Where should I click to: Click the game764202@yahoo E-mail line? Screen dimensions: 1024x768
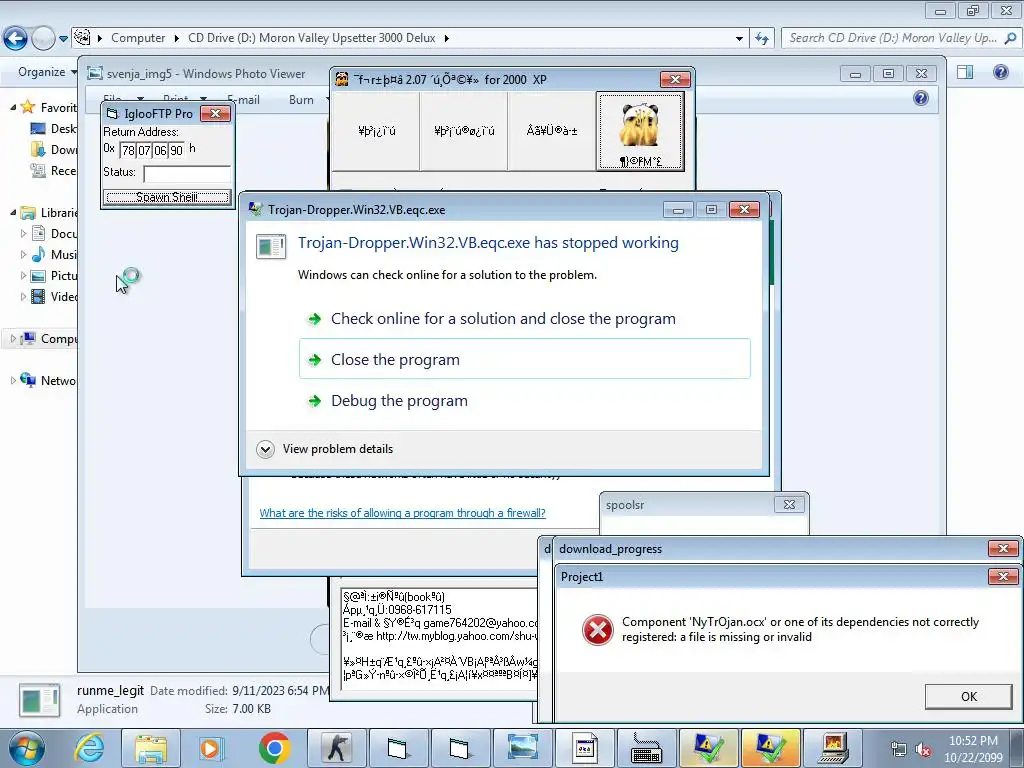pos(440,622)
